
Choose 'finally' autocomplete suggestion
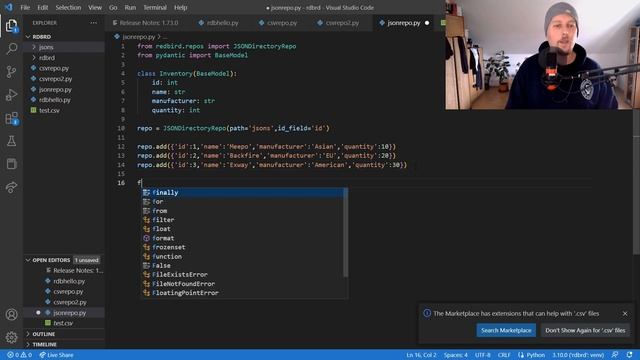(243, 192)
